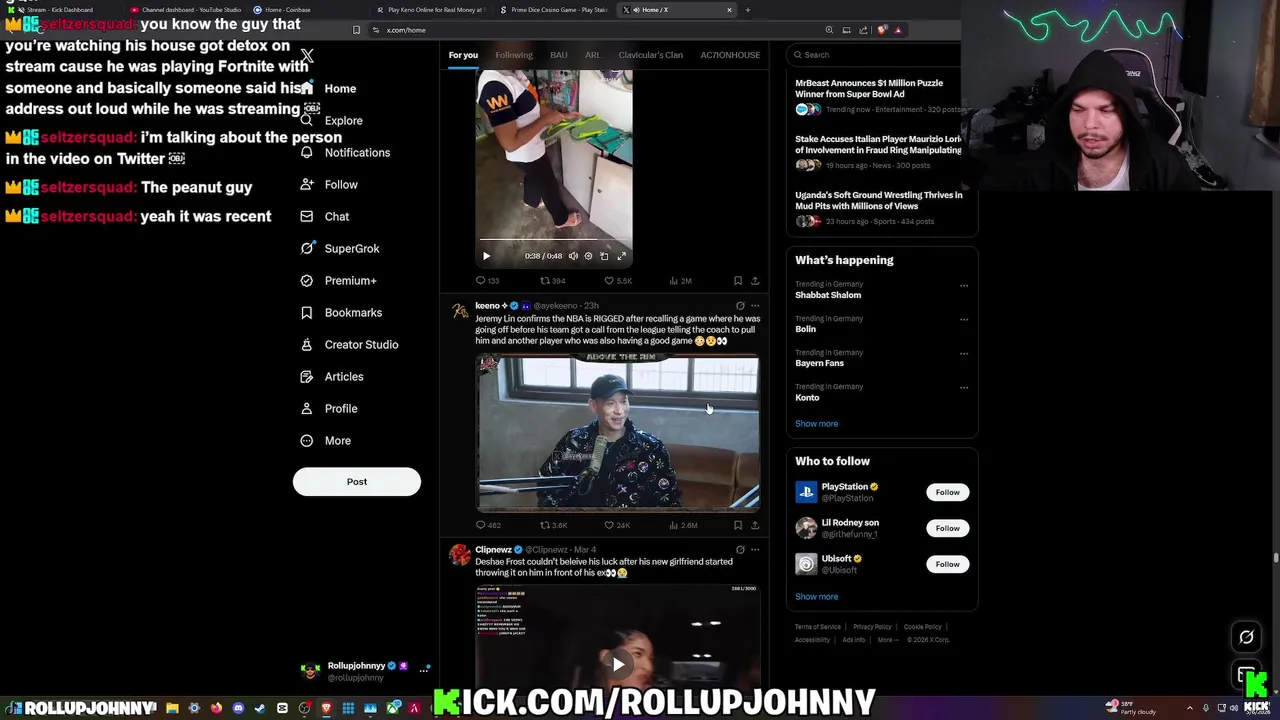Expand the video to fullscreen
This screenshot has height=720, width=1280.
pos(621,256)
